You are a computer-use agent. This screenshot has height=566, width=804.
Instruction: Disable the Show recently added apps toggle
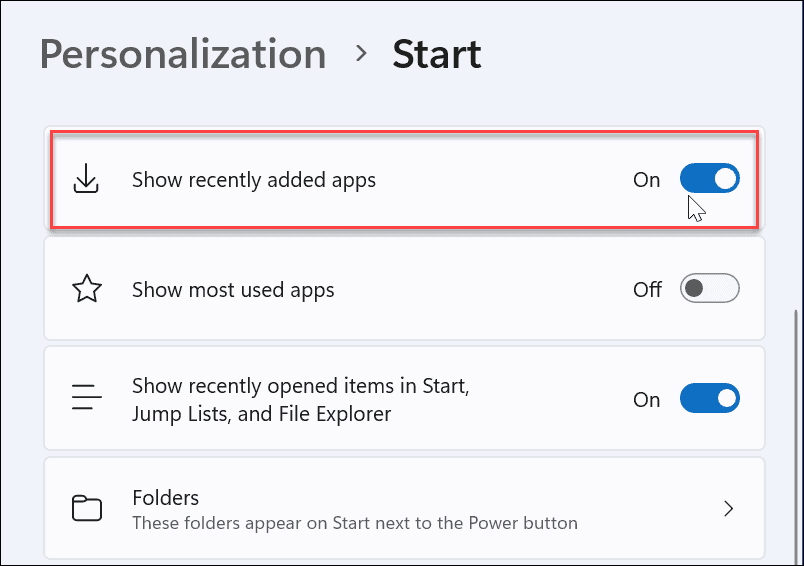(x=709, y=180)
